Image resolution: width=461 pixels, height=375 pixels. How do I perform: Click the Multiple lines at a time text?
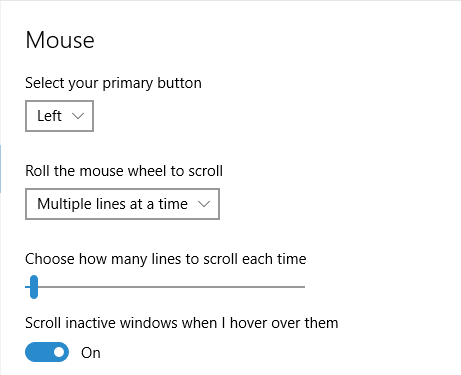(112, 204)
